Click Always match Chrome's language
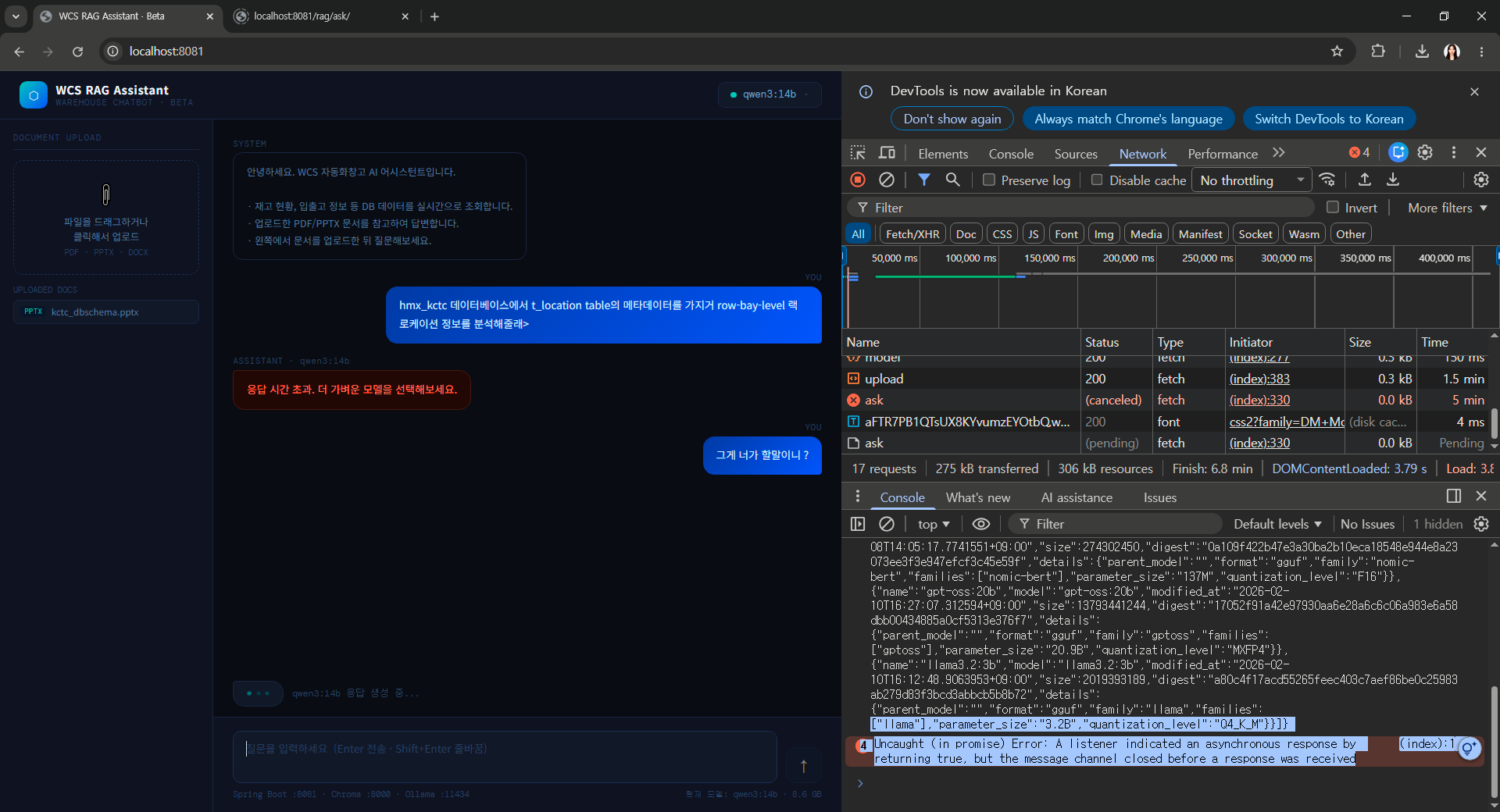Viewport: 1500px width, 812px height. click(1128, 119)
